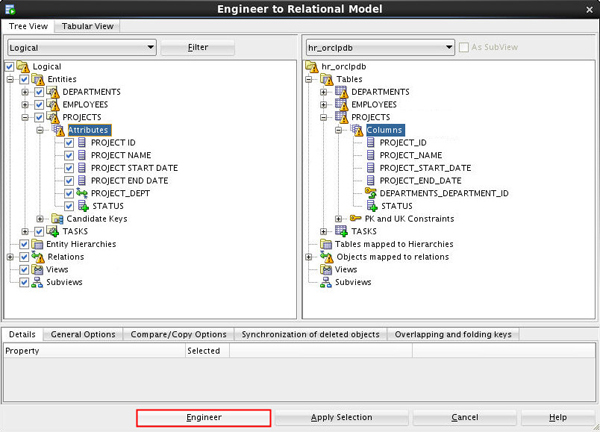Screen dimensions: 600x432
Task: Toggle the As SubView checkbox
Action: pyautogui.click(x=464, y=47)
